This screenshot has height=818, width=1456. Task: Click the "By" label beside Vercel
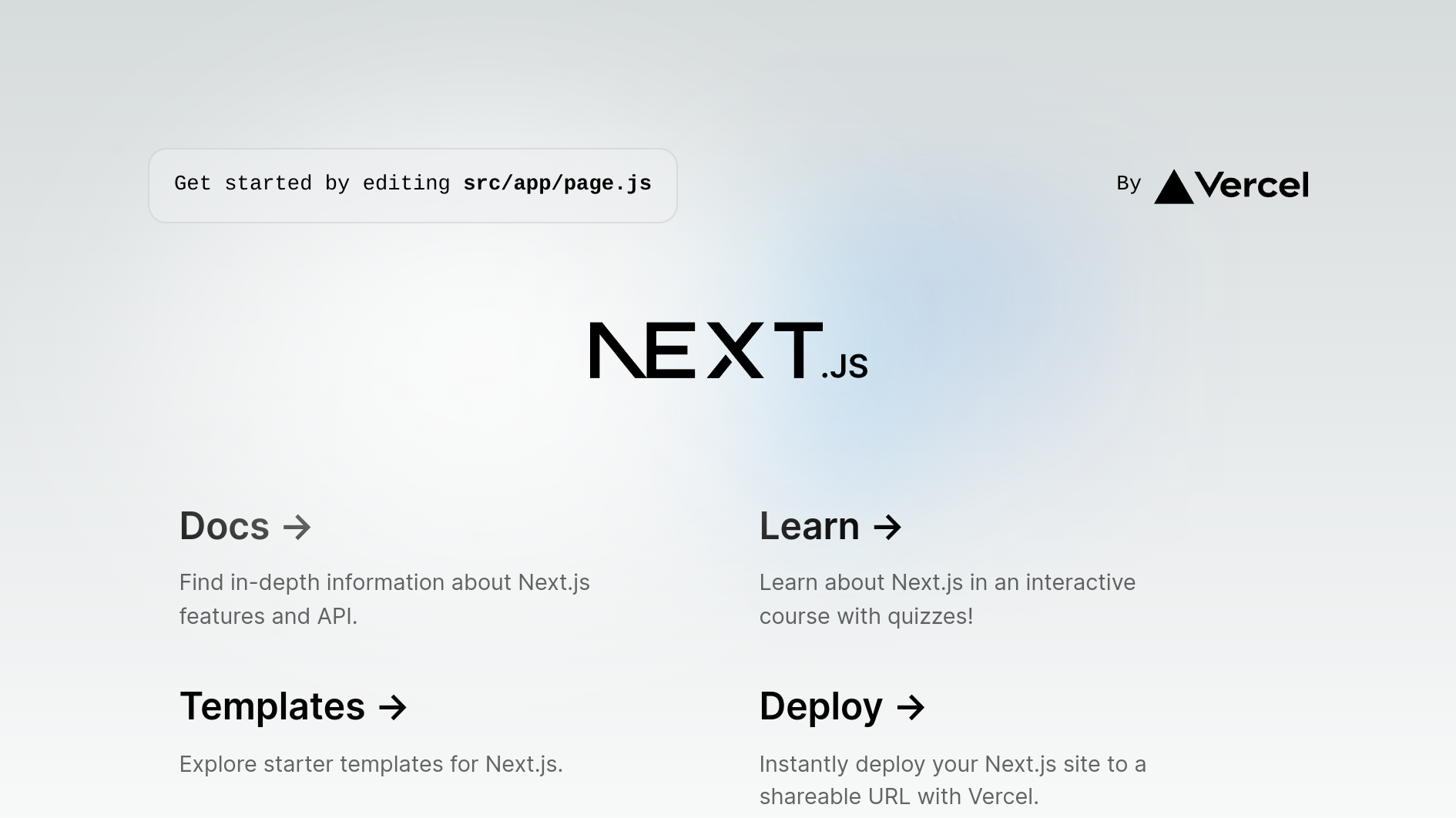coord(1128,183)
